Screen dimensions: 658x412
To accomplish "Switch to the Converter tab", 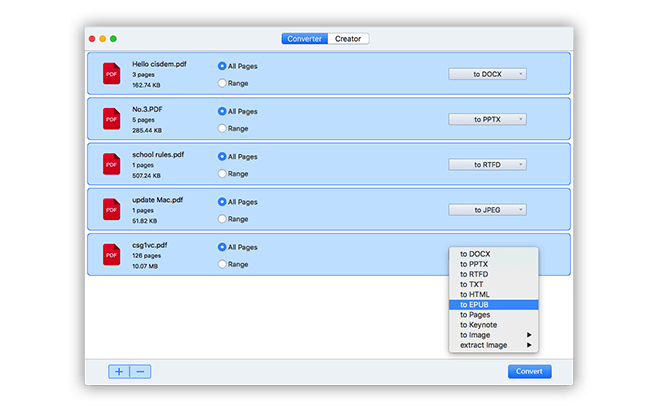I will point(305,39).
